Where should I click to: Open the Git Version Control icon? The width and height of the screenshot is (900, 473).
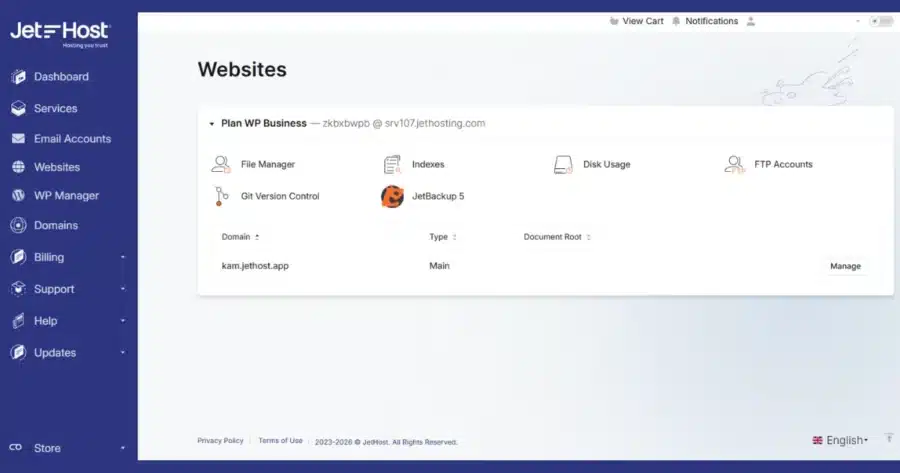tap(221, 196)
